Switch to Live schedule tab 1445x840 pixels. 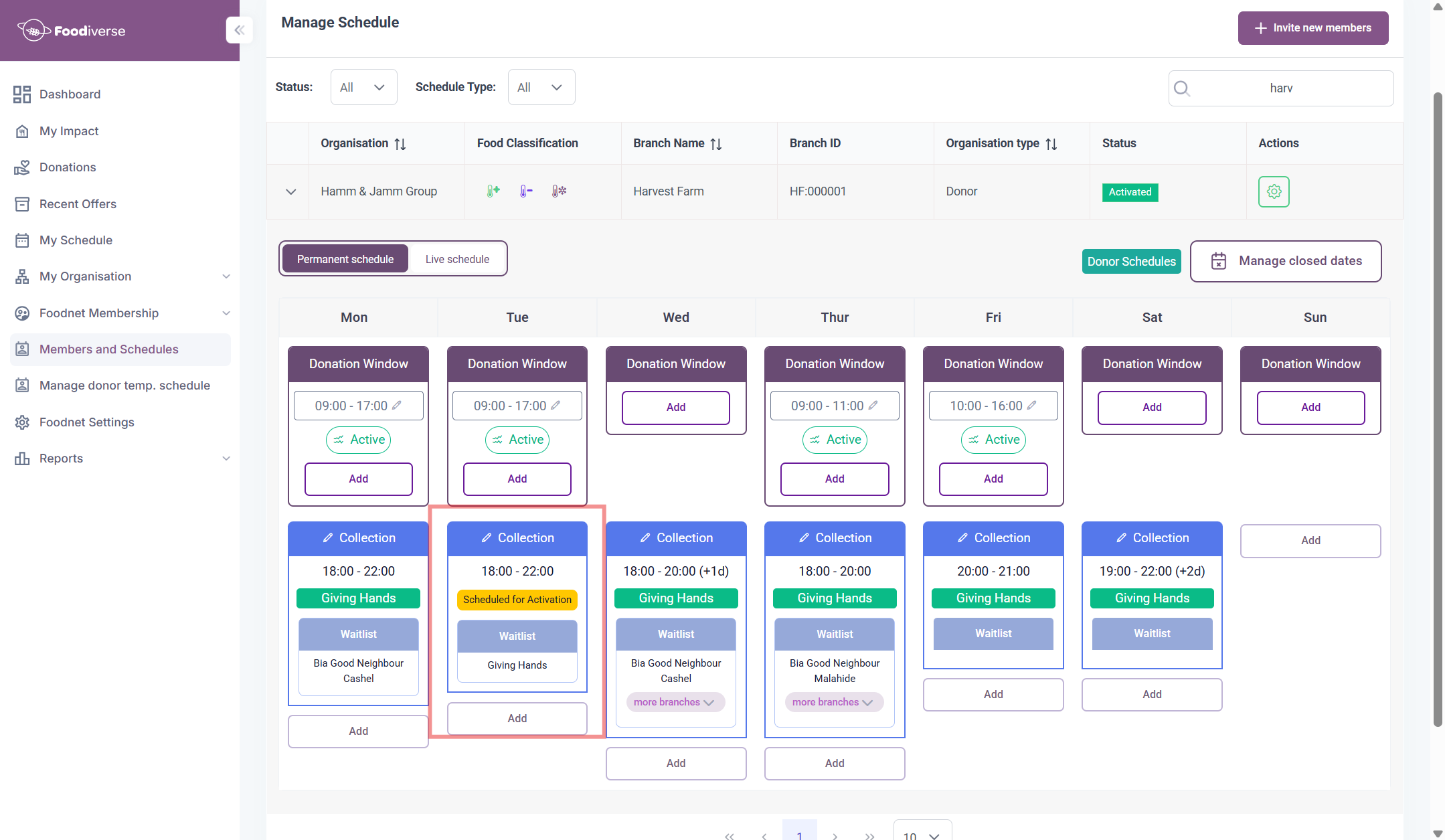click(457, 259)
